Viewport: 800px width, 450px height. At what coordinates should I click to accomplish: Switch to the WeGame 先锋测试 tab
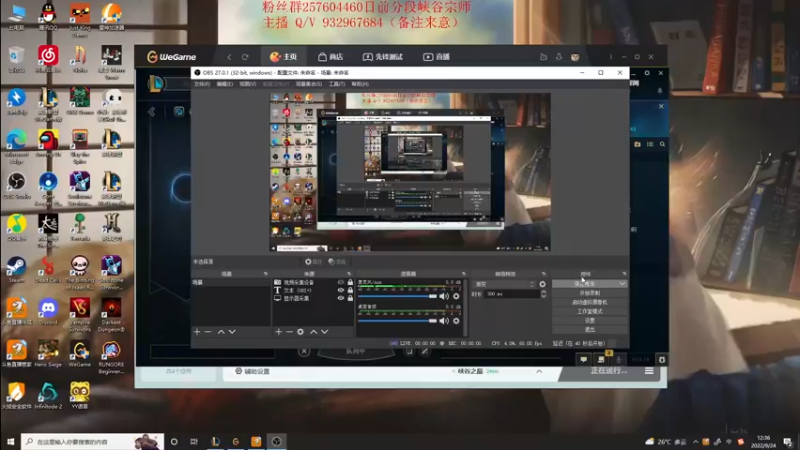click(x=383, y=57)
